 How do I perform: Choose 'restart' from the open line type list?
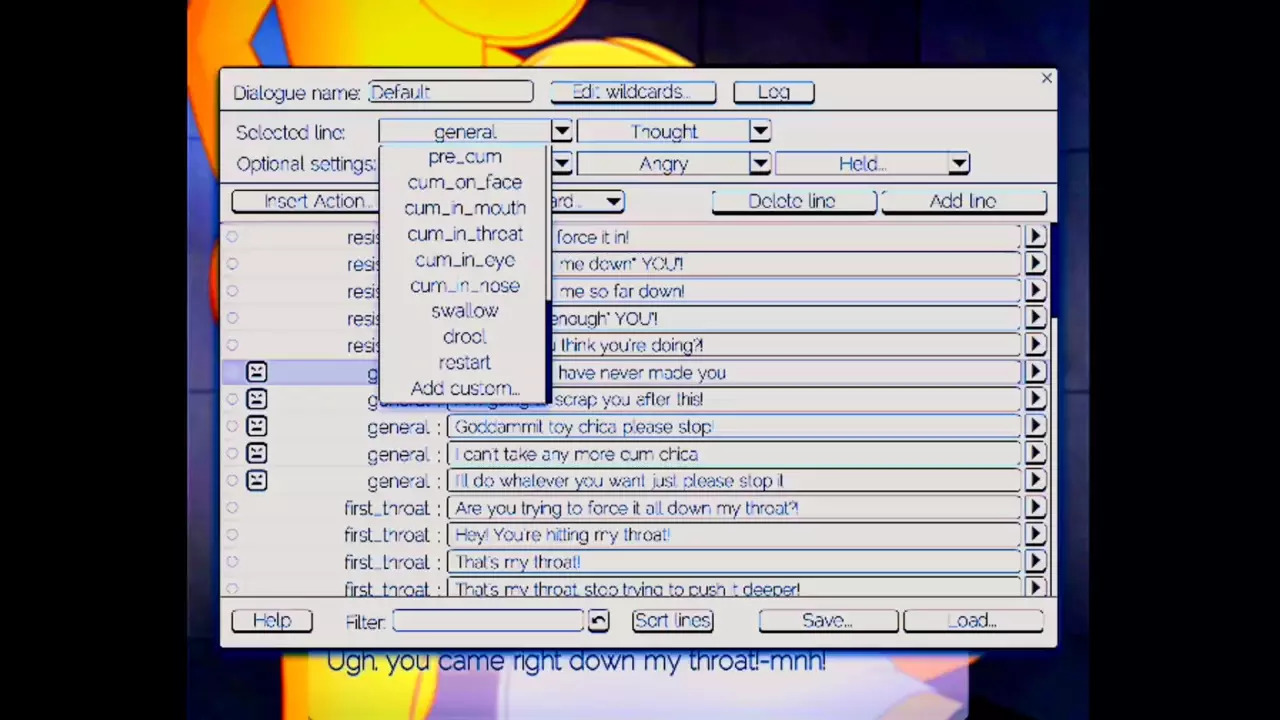coord(465,362)
